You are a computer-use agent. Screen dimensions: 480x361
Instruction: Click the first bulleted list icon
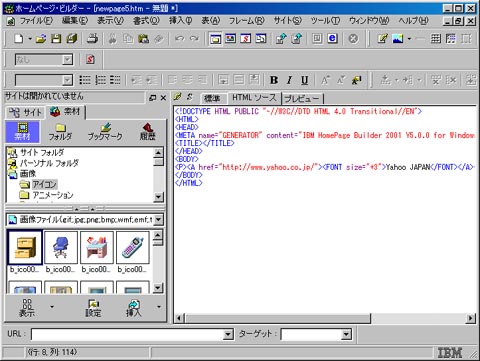pos(85,80)
